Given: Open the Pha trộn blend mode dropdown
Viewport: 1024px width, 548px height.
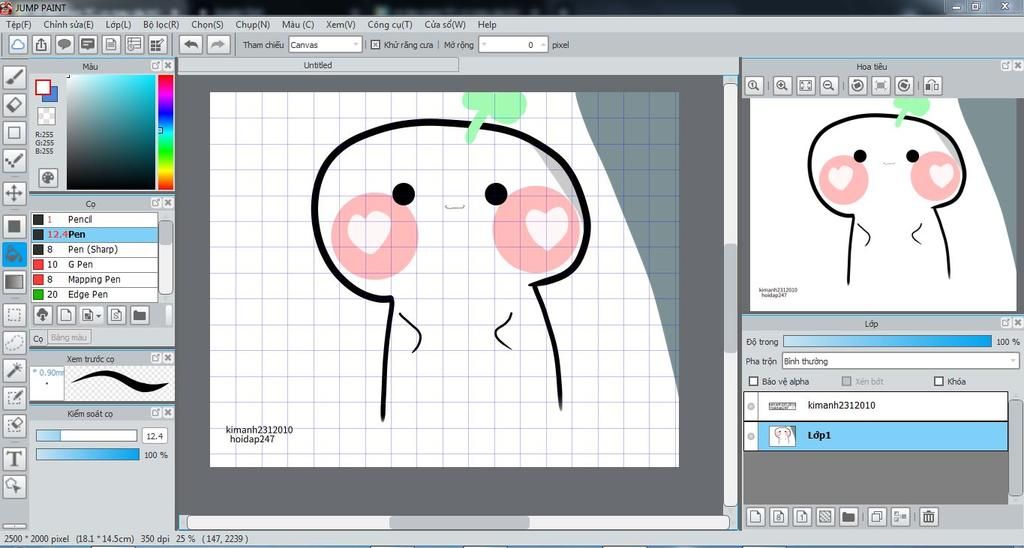Looking at the screenshot, I should [x=900, y=361].
